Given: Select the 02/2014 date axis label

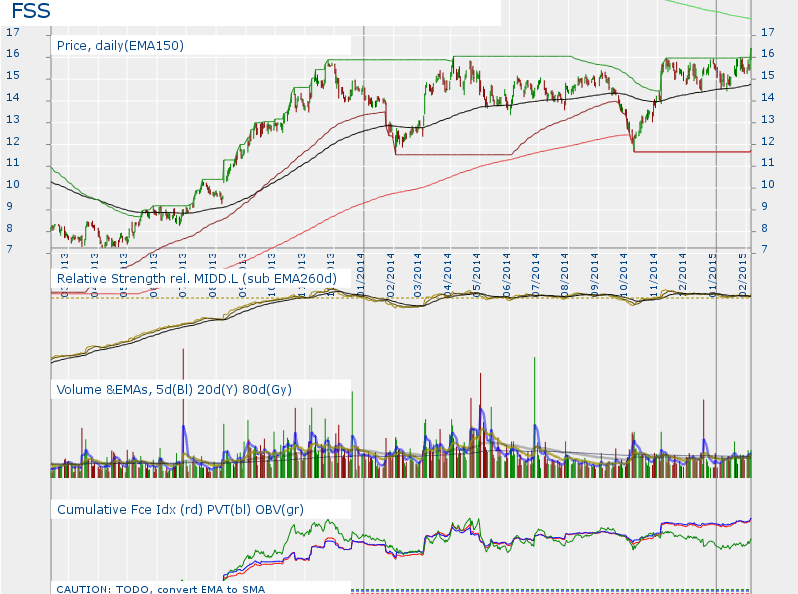Looking at the screenshot, I should 390,275.
